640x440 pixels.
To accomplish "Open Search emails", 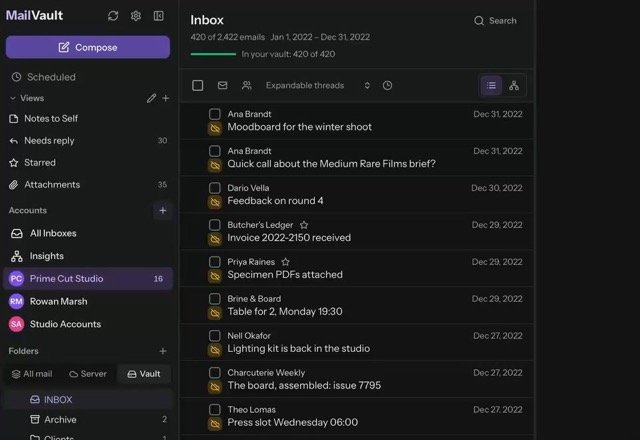I will (x=495, y=21).
